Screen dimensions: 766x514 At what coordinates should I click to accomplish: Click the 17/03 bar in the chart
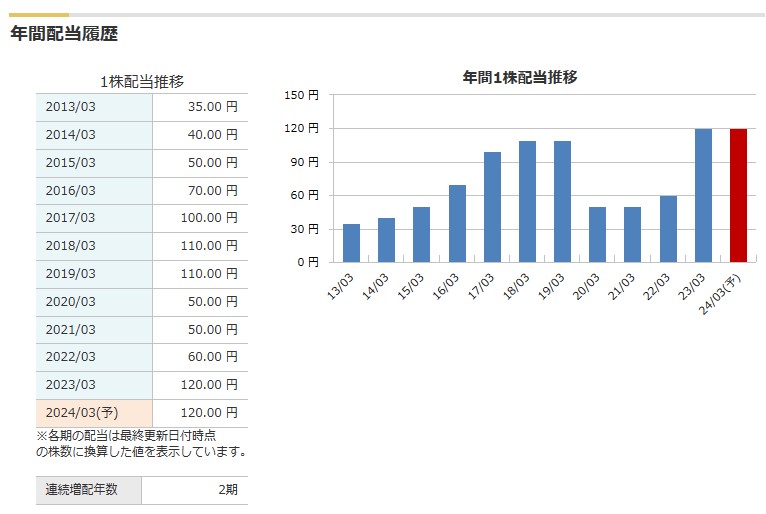pyautogui.click(x=492, y=207)
